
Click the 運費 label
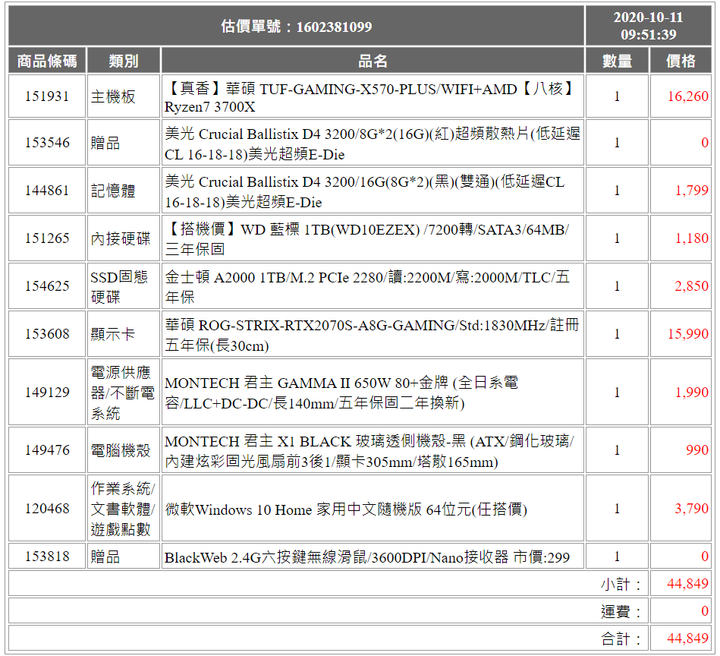621,611
